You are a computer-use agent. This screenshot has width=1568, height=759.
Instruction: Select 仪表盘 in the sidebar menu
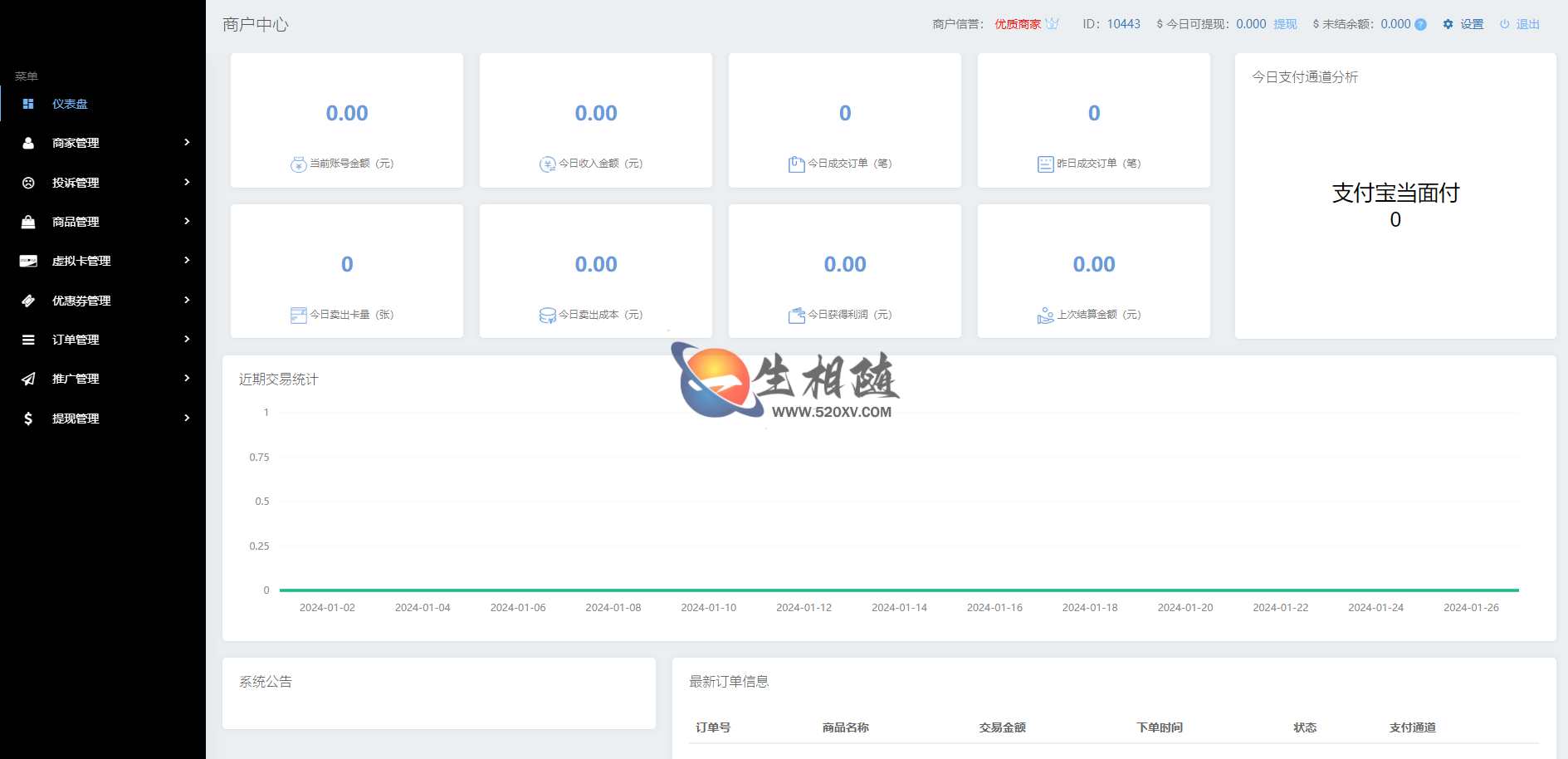[71, 104]
